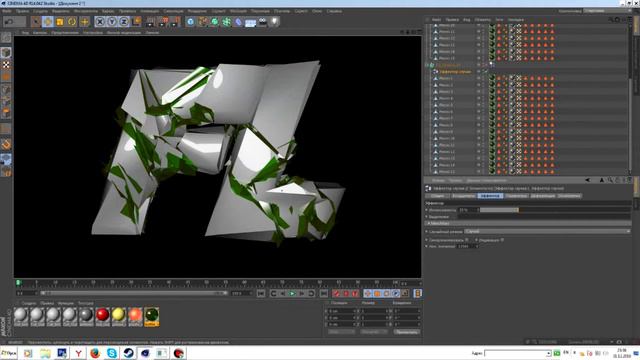Switch to Координаты tab in attributes
The width and height of the screenshot is (640, 360).
pyautogui.click(x=464, y=196)
